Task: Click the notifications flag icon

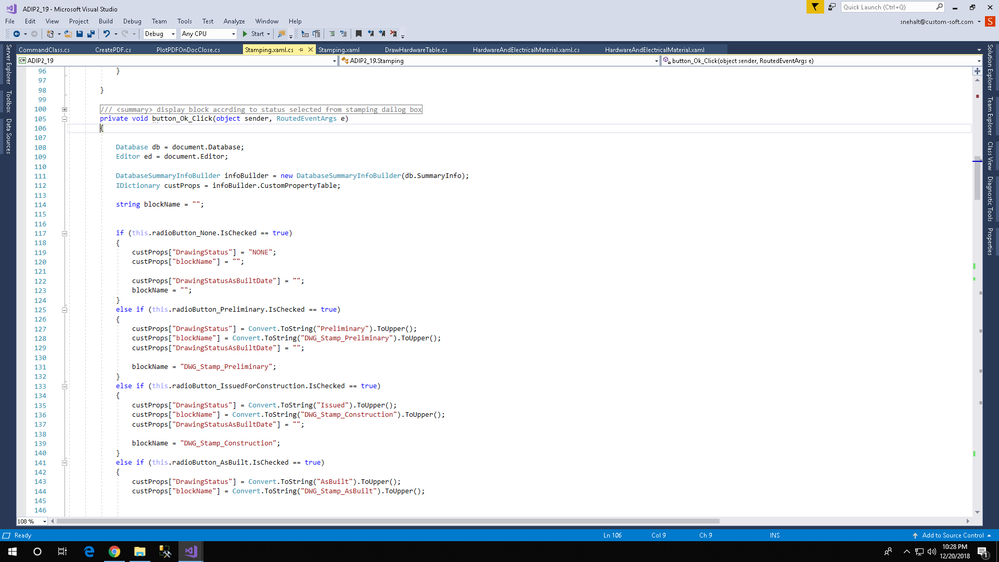Action: (815, 7)
